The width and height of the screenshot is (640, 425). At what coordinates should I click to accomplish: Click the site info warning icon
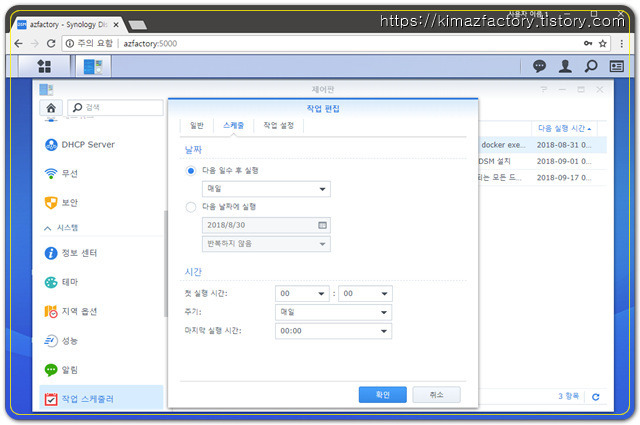(70, 43)
